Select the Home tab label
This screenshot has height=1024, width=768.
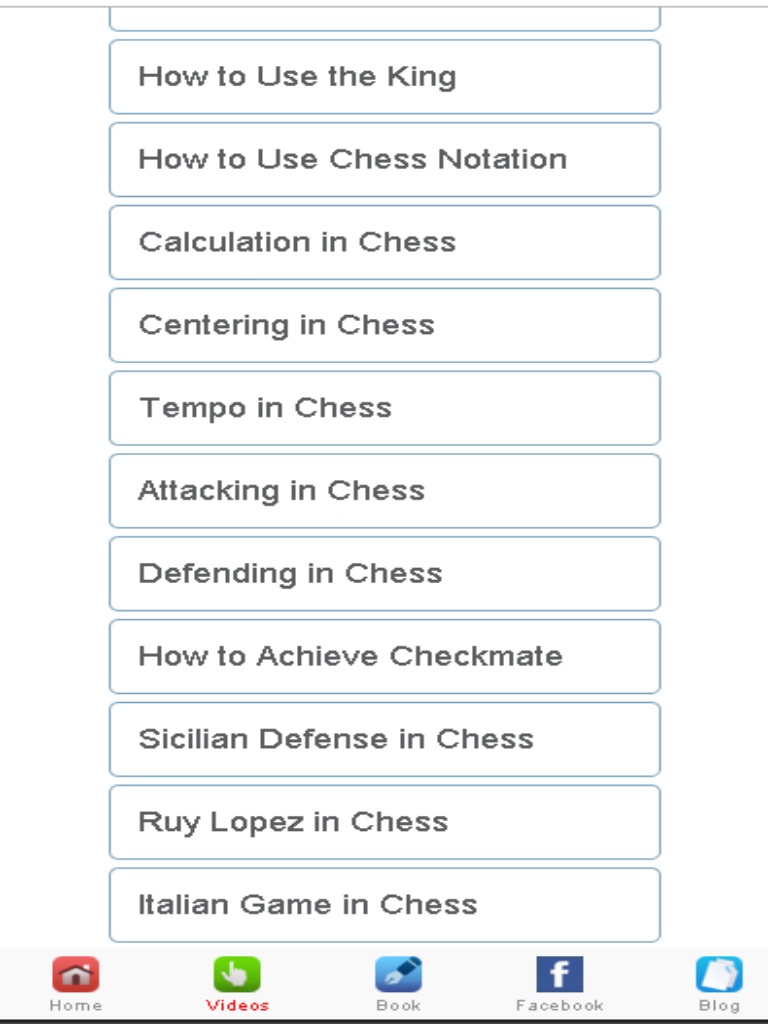pyautogui.click(x=76, y=1005)
